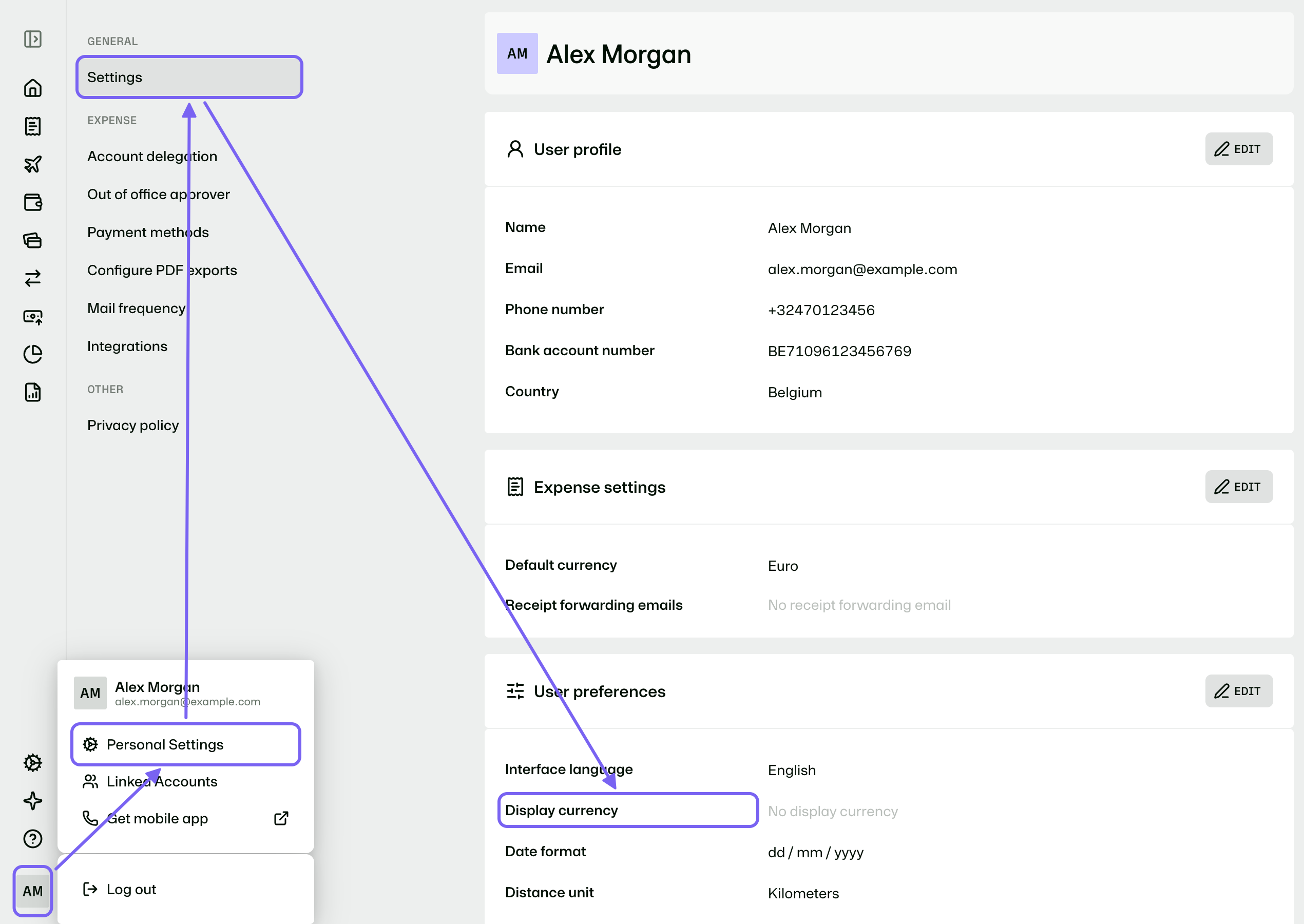Open the sparkle star icon in the sidebar
This screenshot has height=924, width=1304.
pos(32,800)
